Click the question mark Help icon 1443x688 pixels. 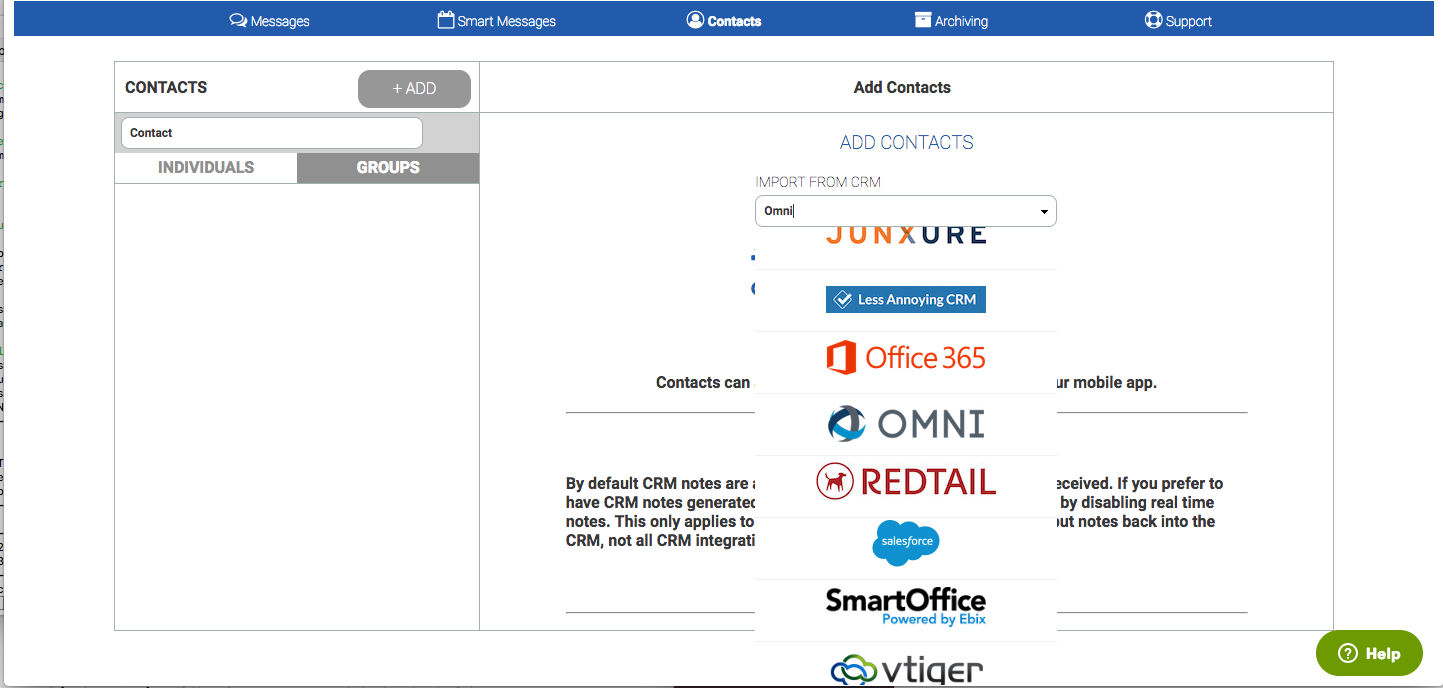point(1347,653)
